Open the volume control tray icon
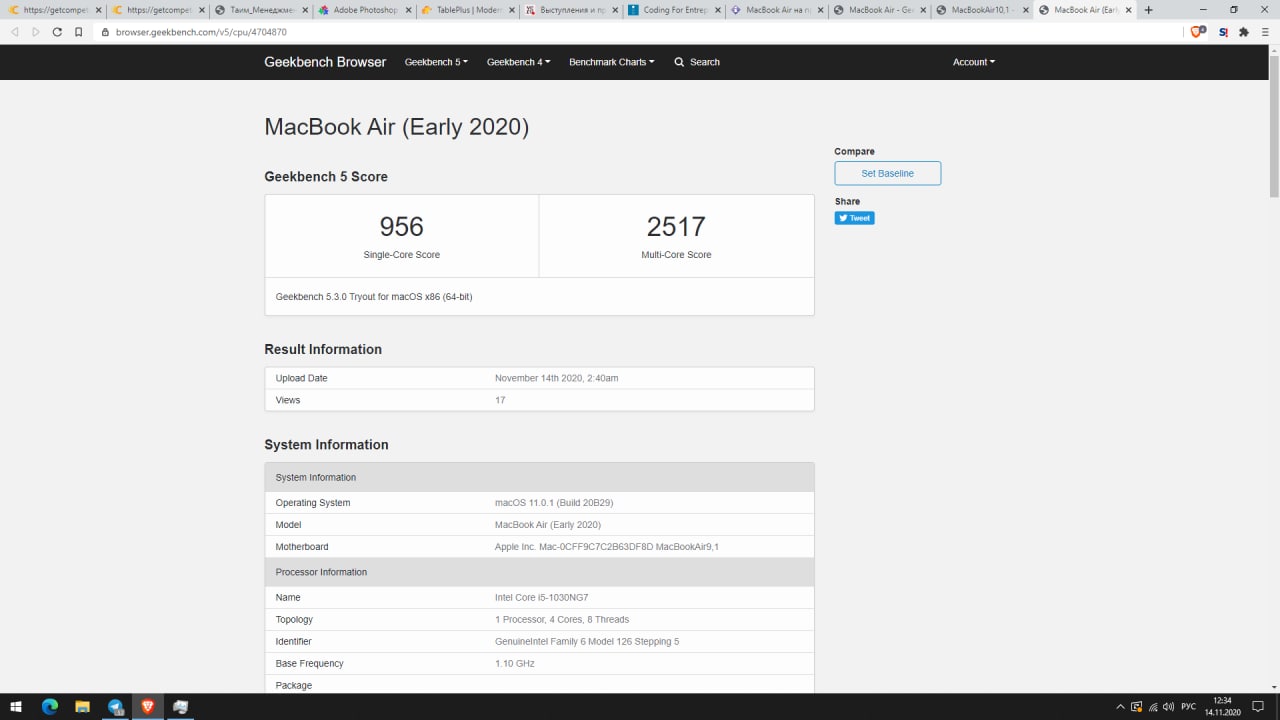 [1169, 707]
